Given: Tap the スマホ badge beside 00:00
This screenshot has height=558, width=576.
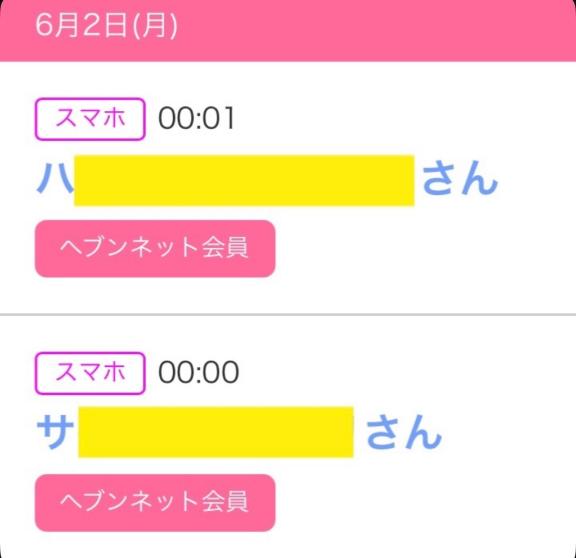Looking at the screenshot, I should [x=90, y=373].
